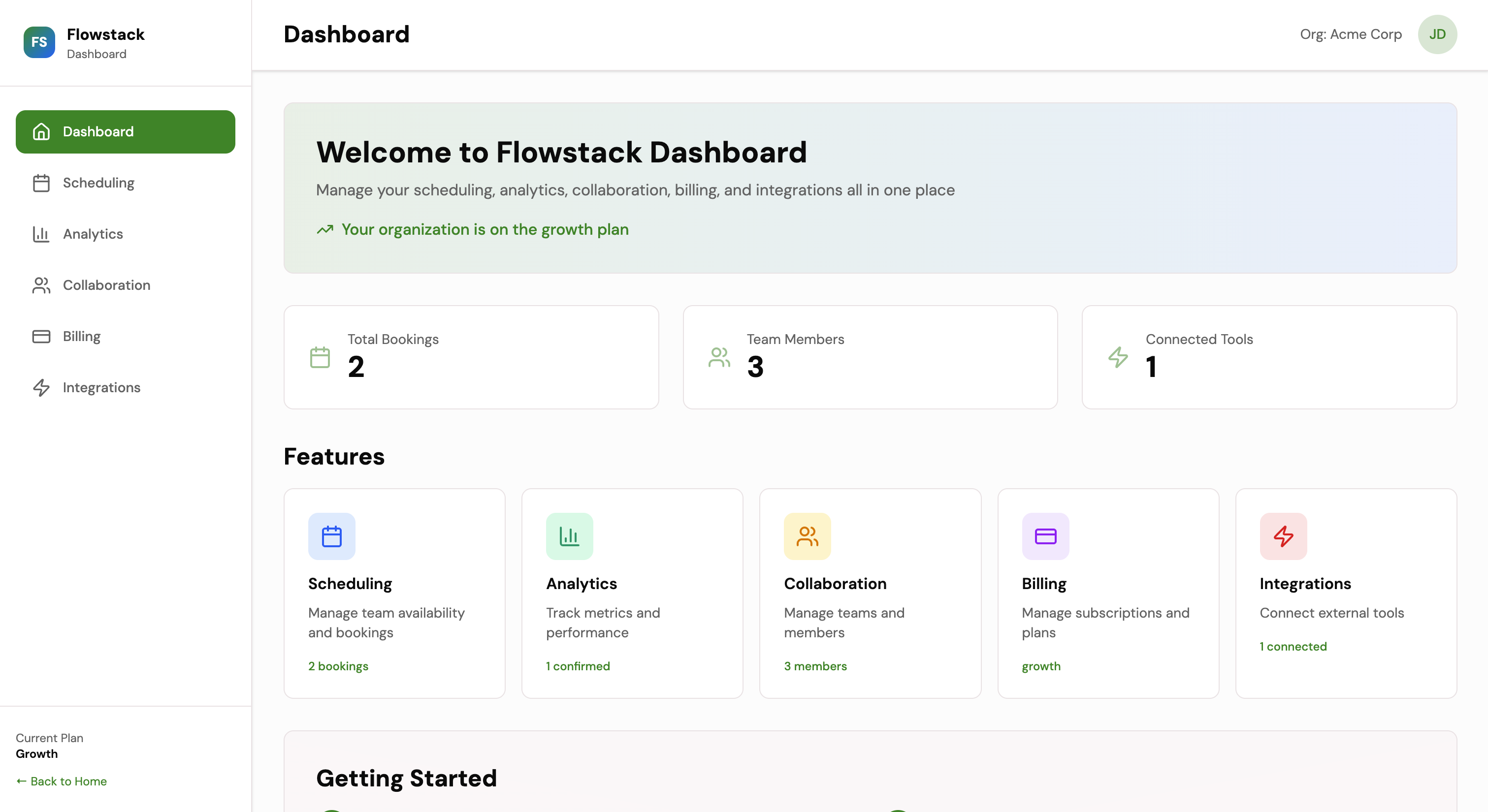Click the Total Bookings label
The height and width of the screenshot is (812, 1488).
pyautogui.click(x=393, y=340)
